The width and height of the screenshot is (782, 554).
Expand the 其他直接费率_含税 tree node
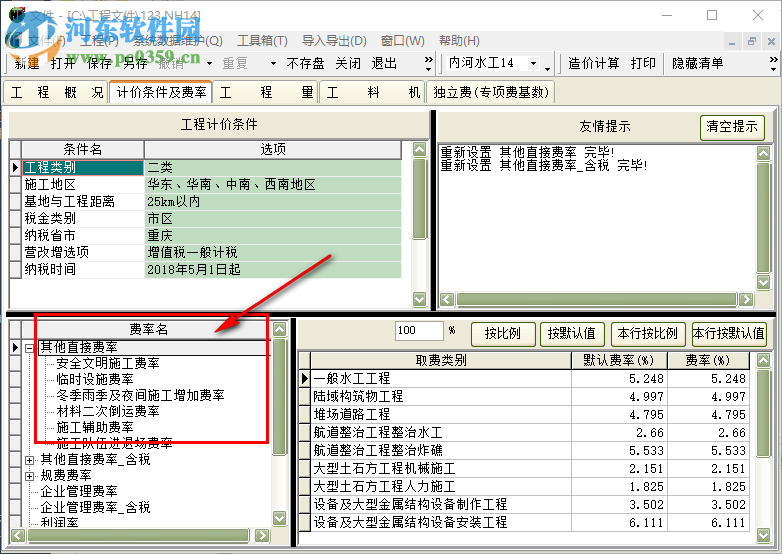pos(30,460)
